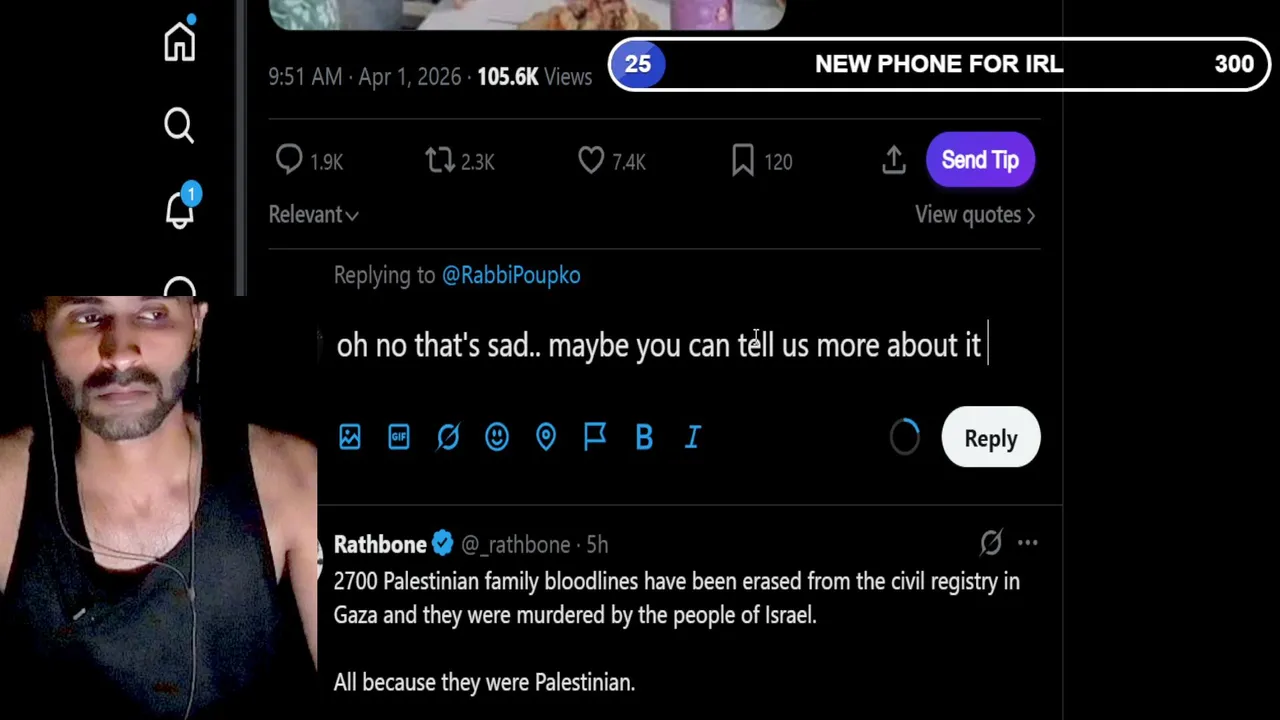Like the post with heart icon
The width and height of the screenshot is (1280, 720).
click(x=591, y=160)
